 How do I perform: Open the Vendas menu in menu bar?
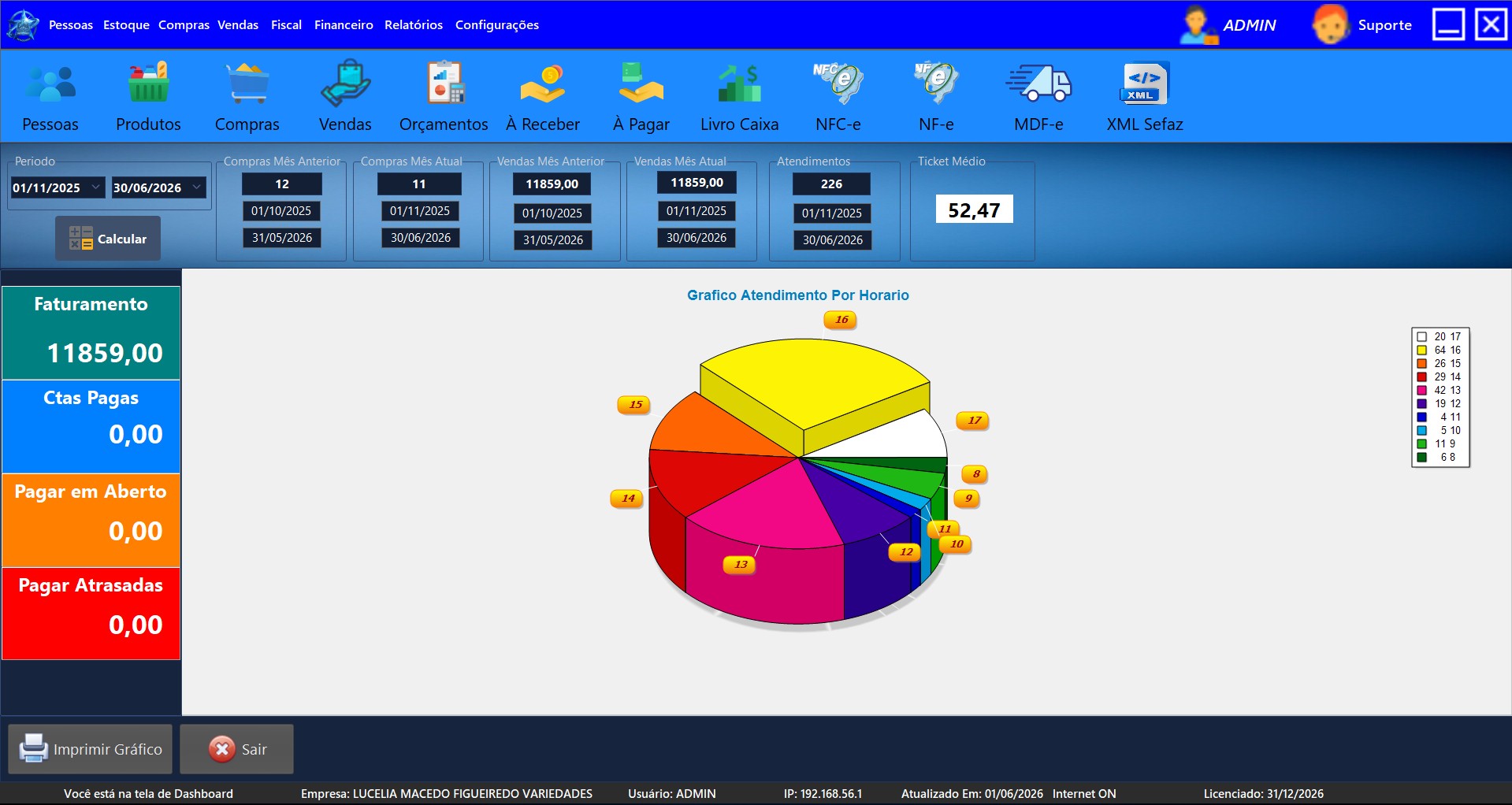tap(238, 25)
